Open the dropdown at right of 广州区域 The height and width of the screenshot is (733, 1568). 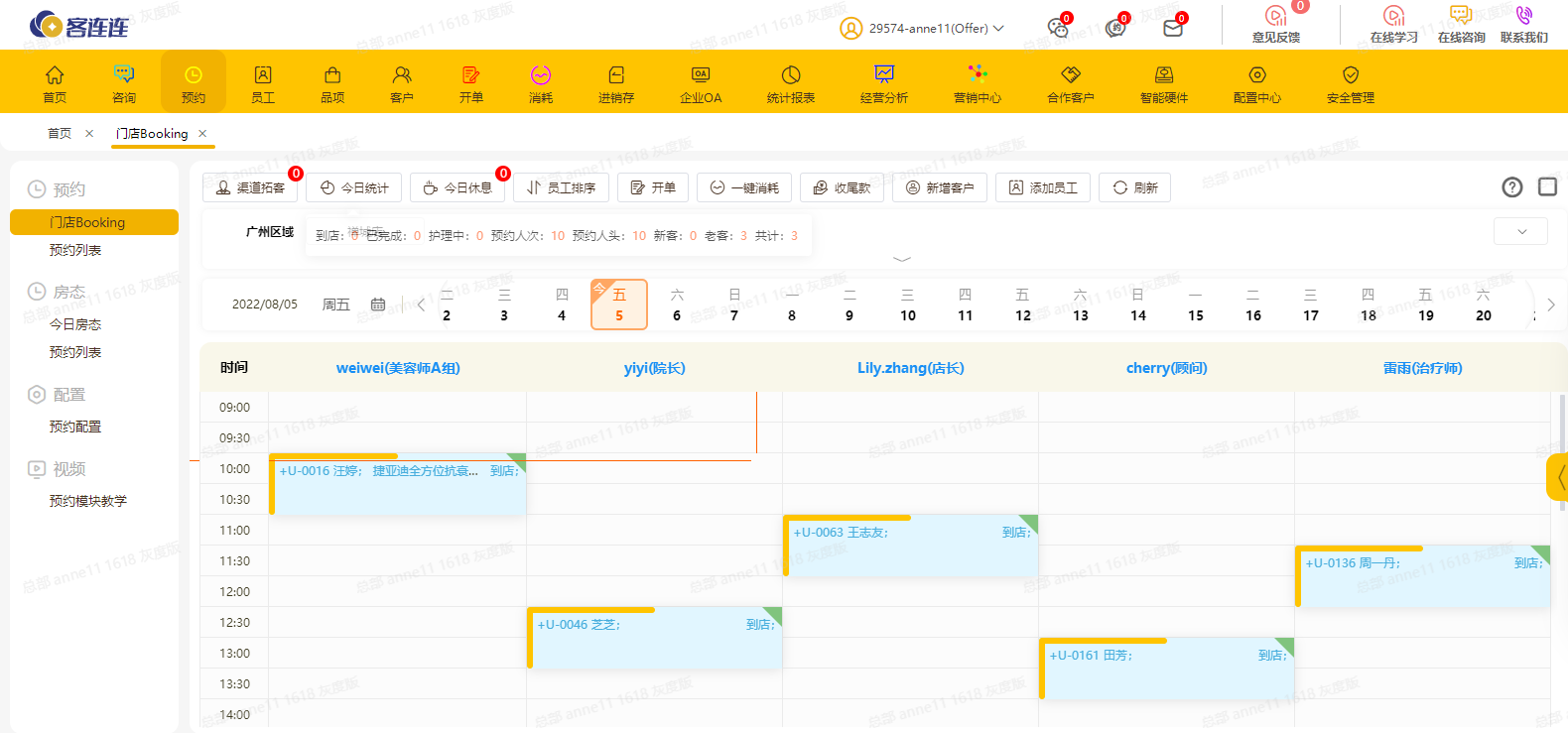[x=1521, y=232]
